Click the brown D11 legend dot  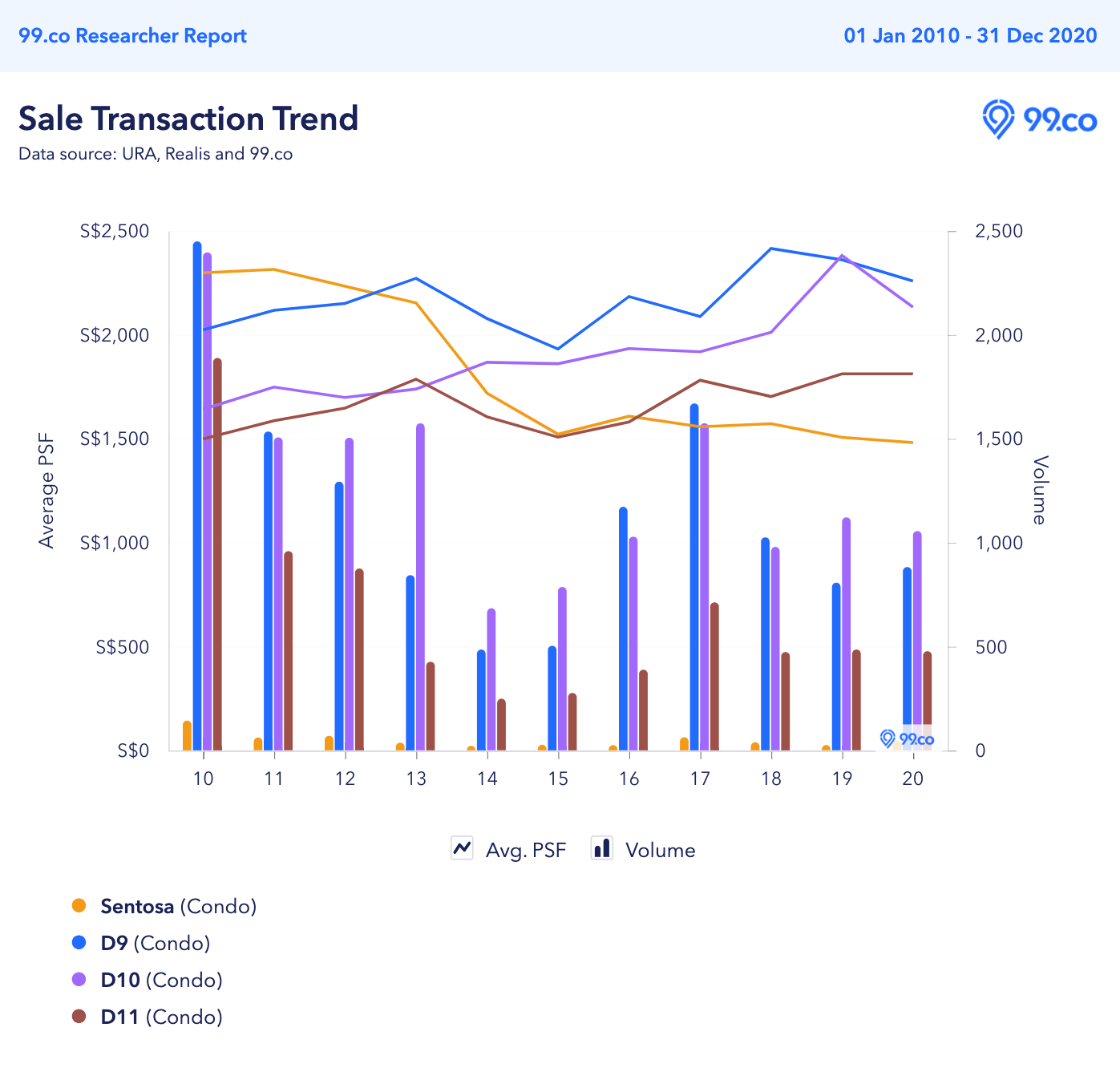tap(79, 1016)
